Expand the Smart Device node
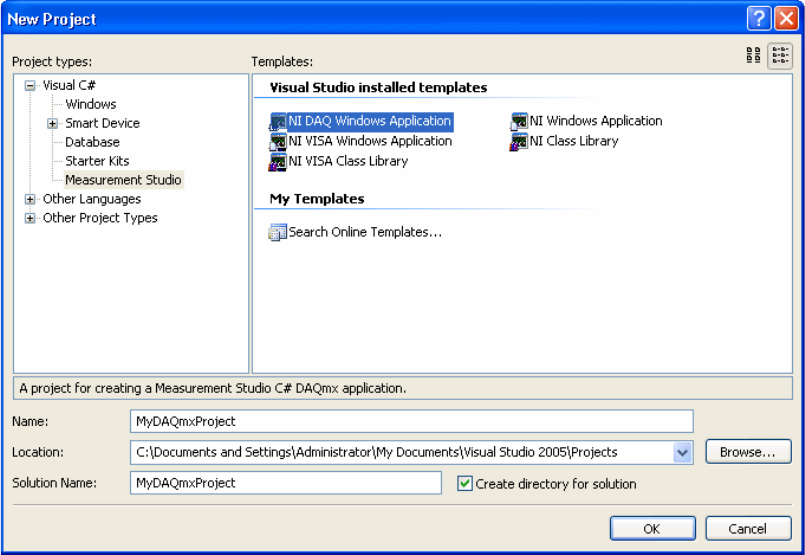The height and width of the screenshot is (555, 805). point(52,124)
